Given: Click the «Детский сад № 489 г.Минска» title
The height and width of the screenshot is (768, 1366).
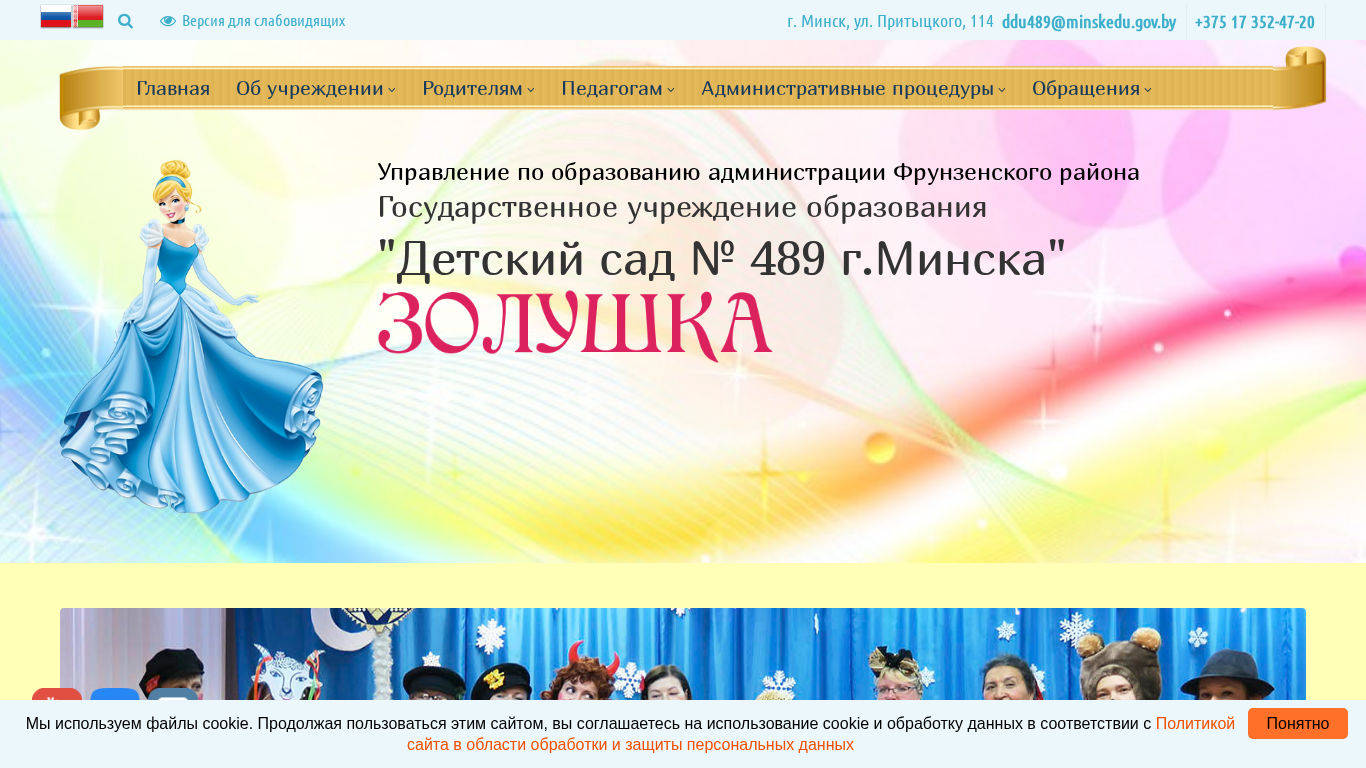Looking at the screenshot, I should [x=722, y=259].
